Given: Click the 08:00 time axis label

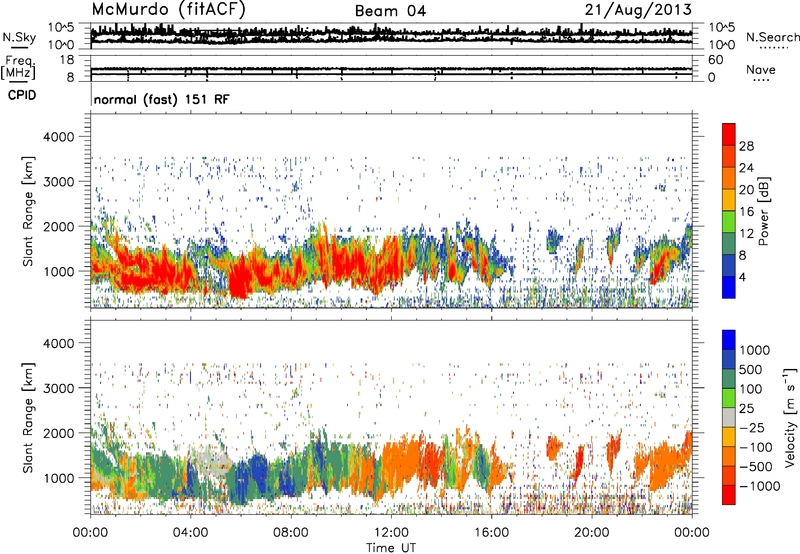Looking at the screenshot, I should [x=291, y=533].
